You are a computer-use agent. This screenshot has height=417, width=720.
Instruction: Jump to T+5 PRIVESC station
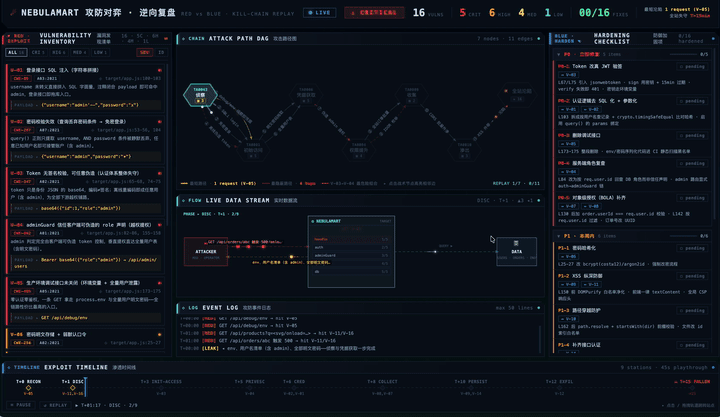[249, 387]
